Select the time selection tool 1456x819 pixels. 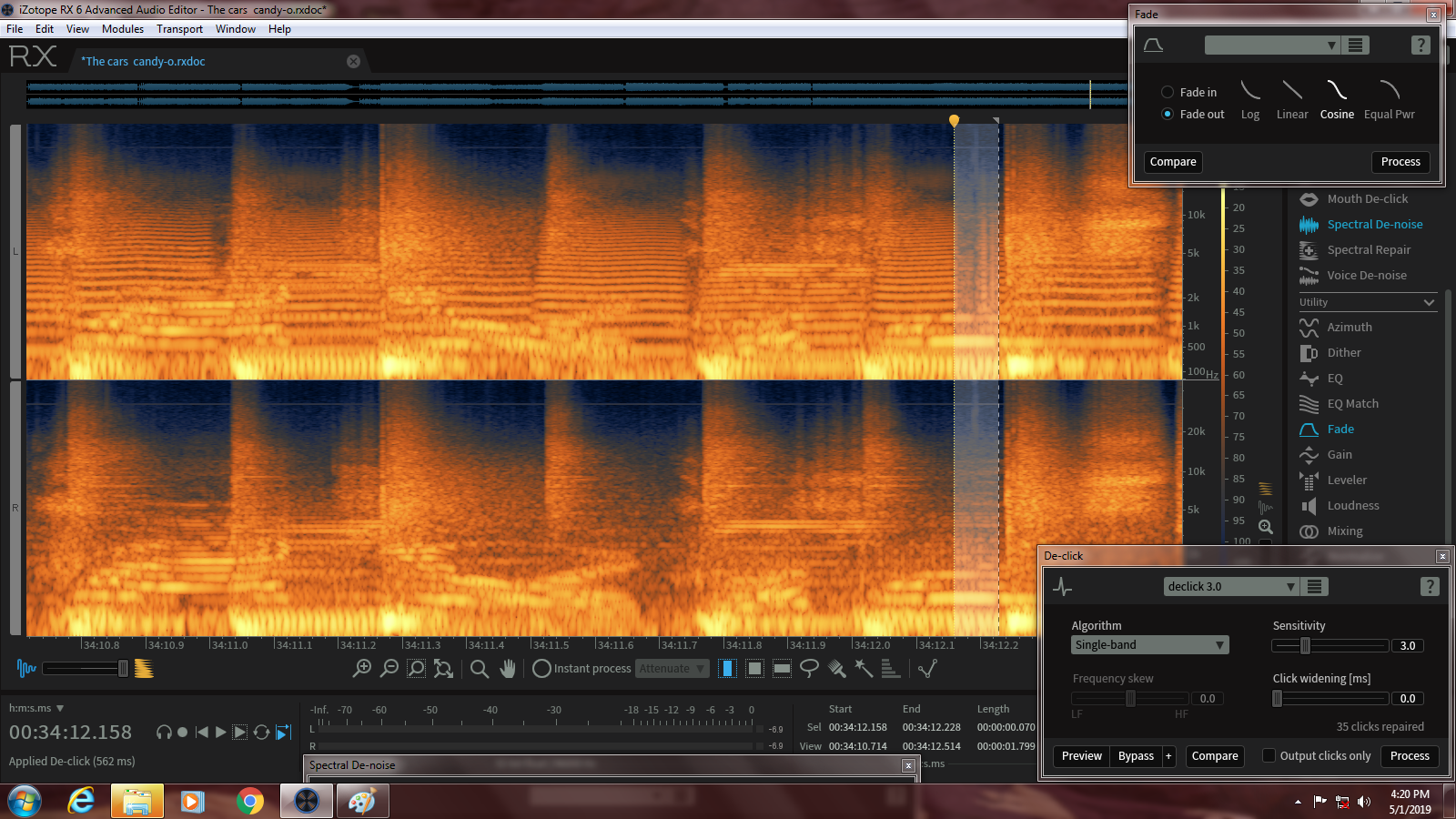click(727, 669)
